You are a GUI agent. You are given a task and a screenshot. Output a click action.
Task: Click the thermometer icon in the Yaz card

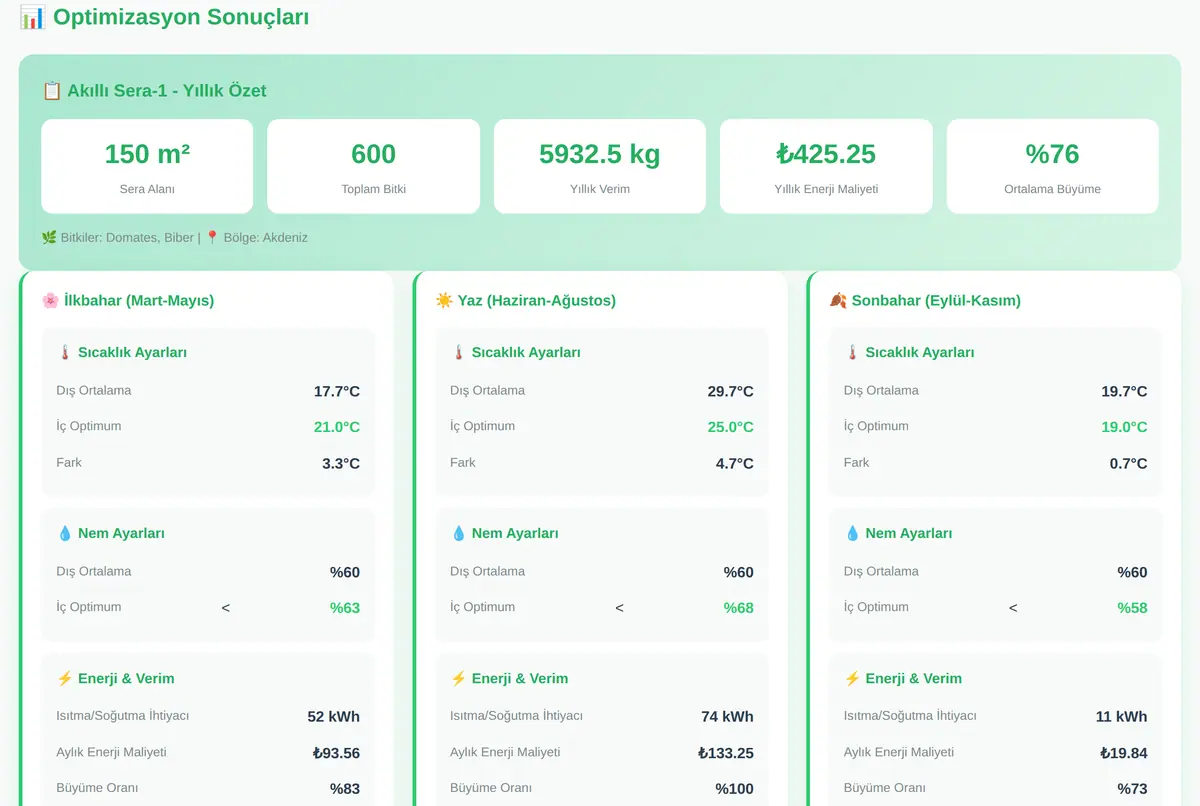[x=459, y=352]
